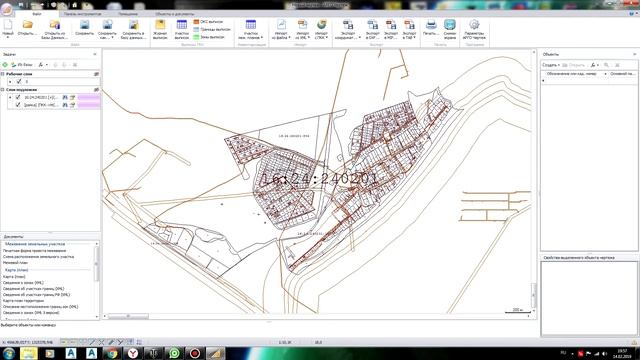The height and width of the screenshot is (360, 640).
Task: Click the Печать printer icon
Action: [x=431, y=27]
